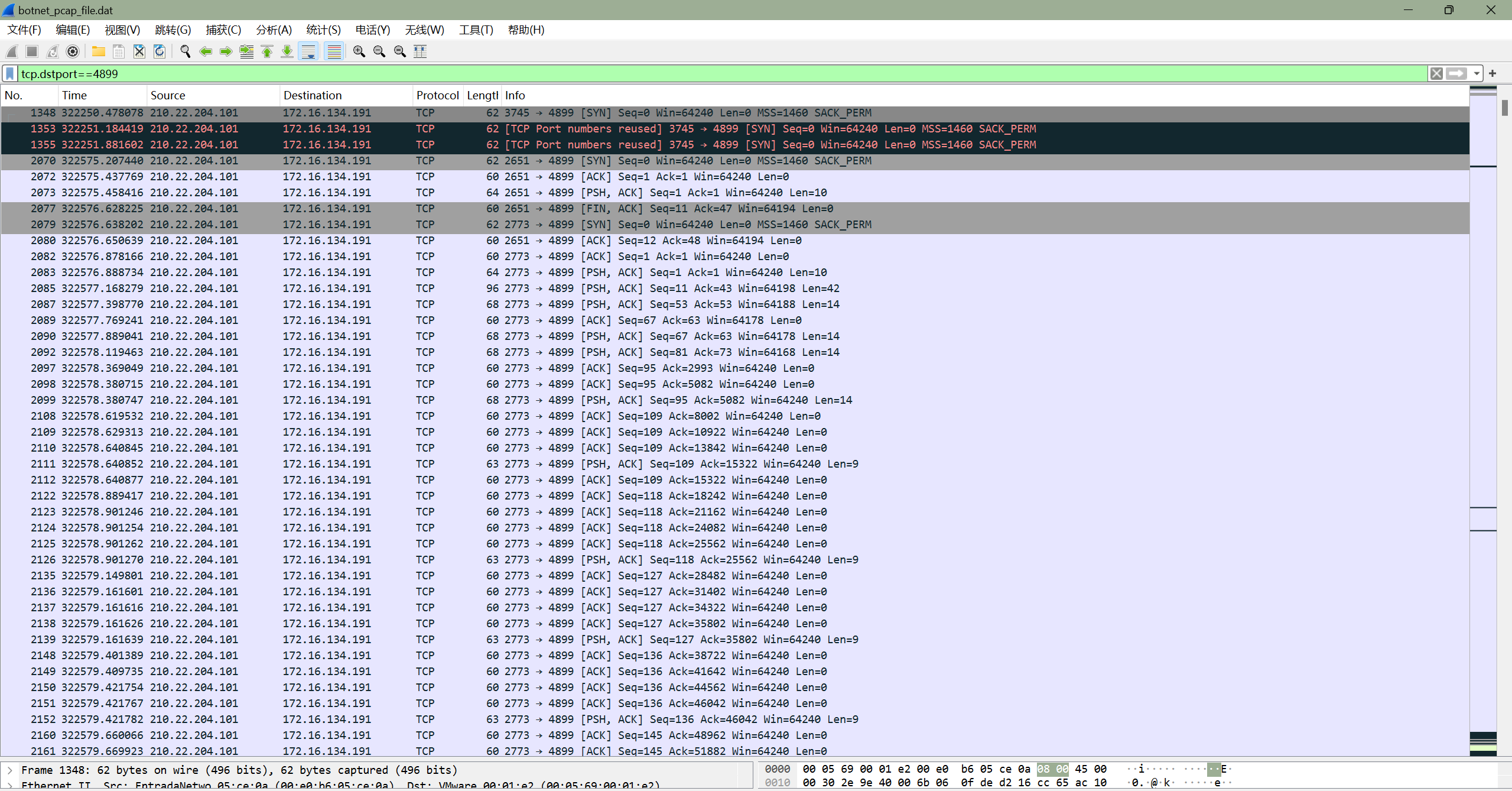This screenshot has height=791, width=1512.
Task: Click the resize columns to fit icon
Action: [x=420, y=51]
